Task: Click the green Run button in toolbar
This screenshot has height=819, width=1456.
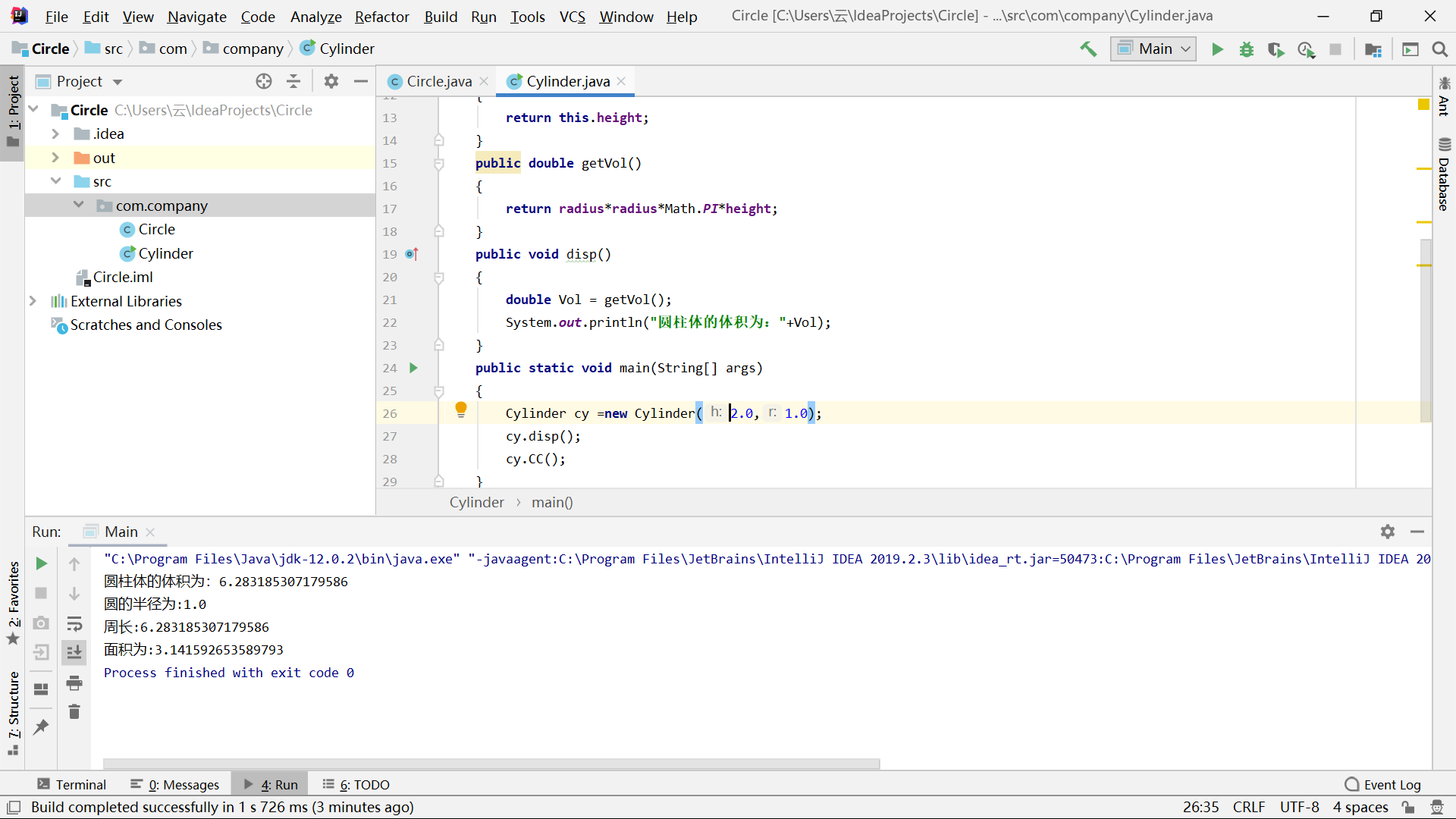Action: (1217, 49)
